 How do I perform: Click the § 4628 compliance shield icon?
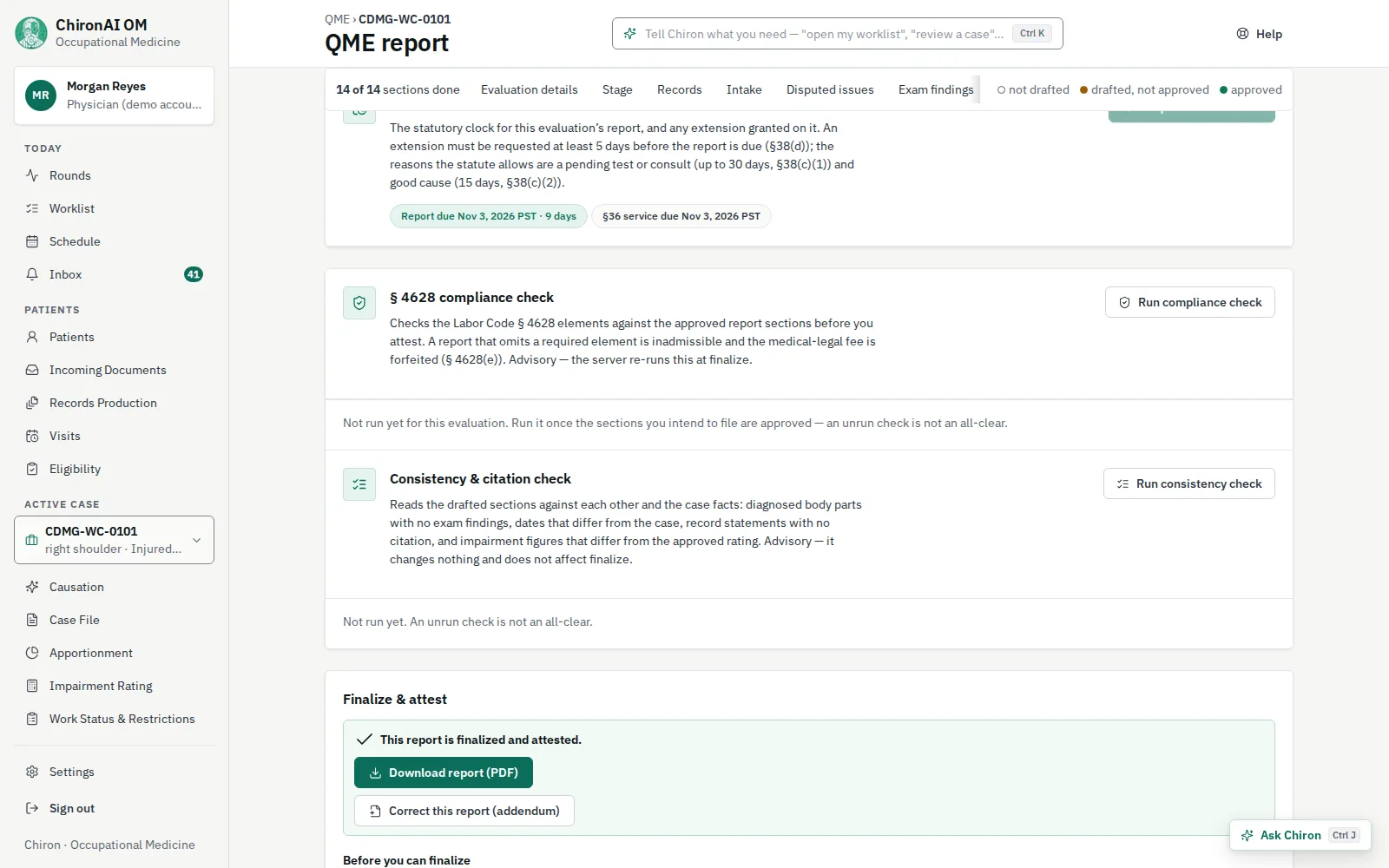[359, 303]
